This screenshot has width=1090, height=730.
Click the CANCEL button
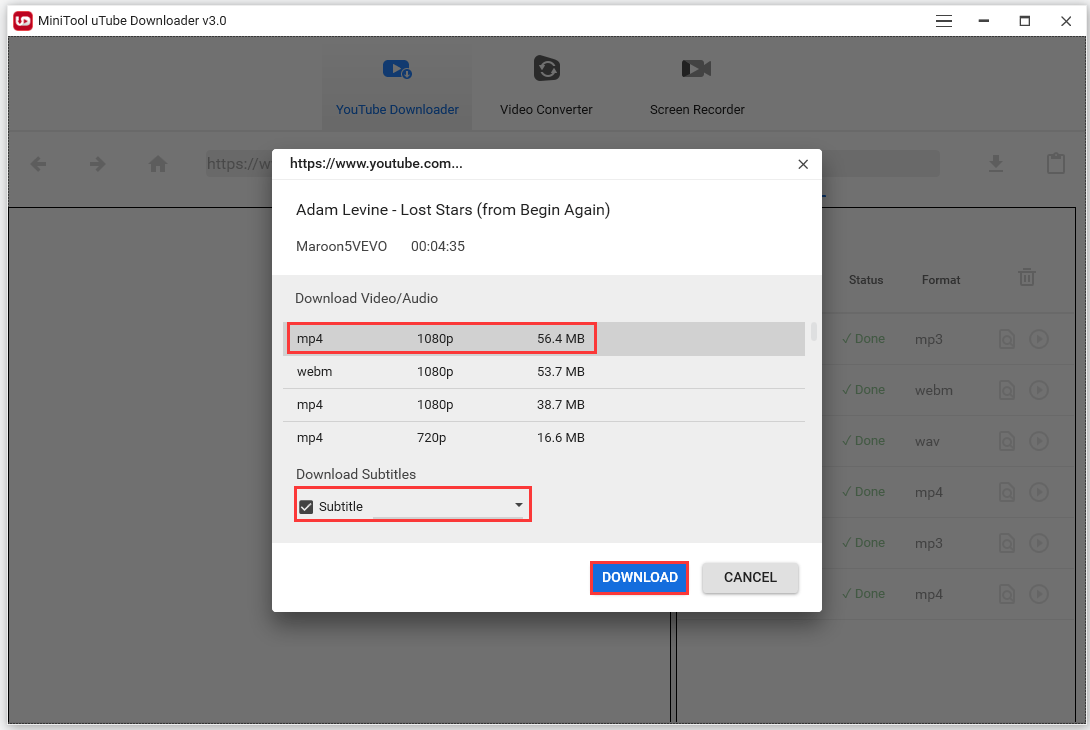(750, 578)
